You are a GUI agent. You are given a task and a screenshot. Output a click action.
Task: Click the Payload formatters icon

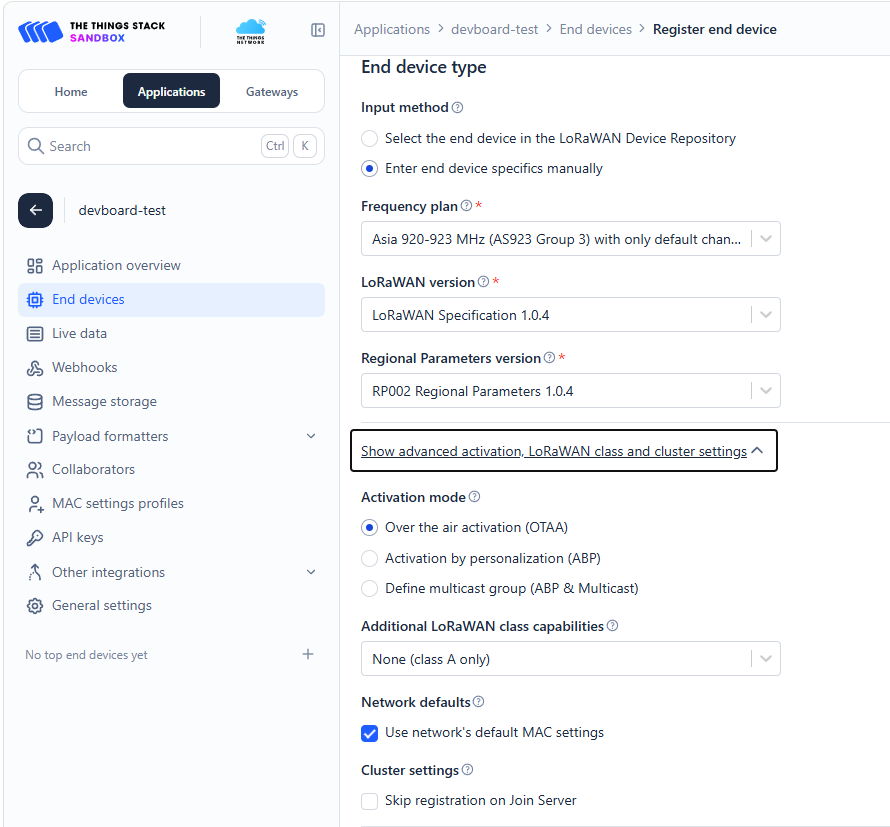tap(35, 436)
